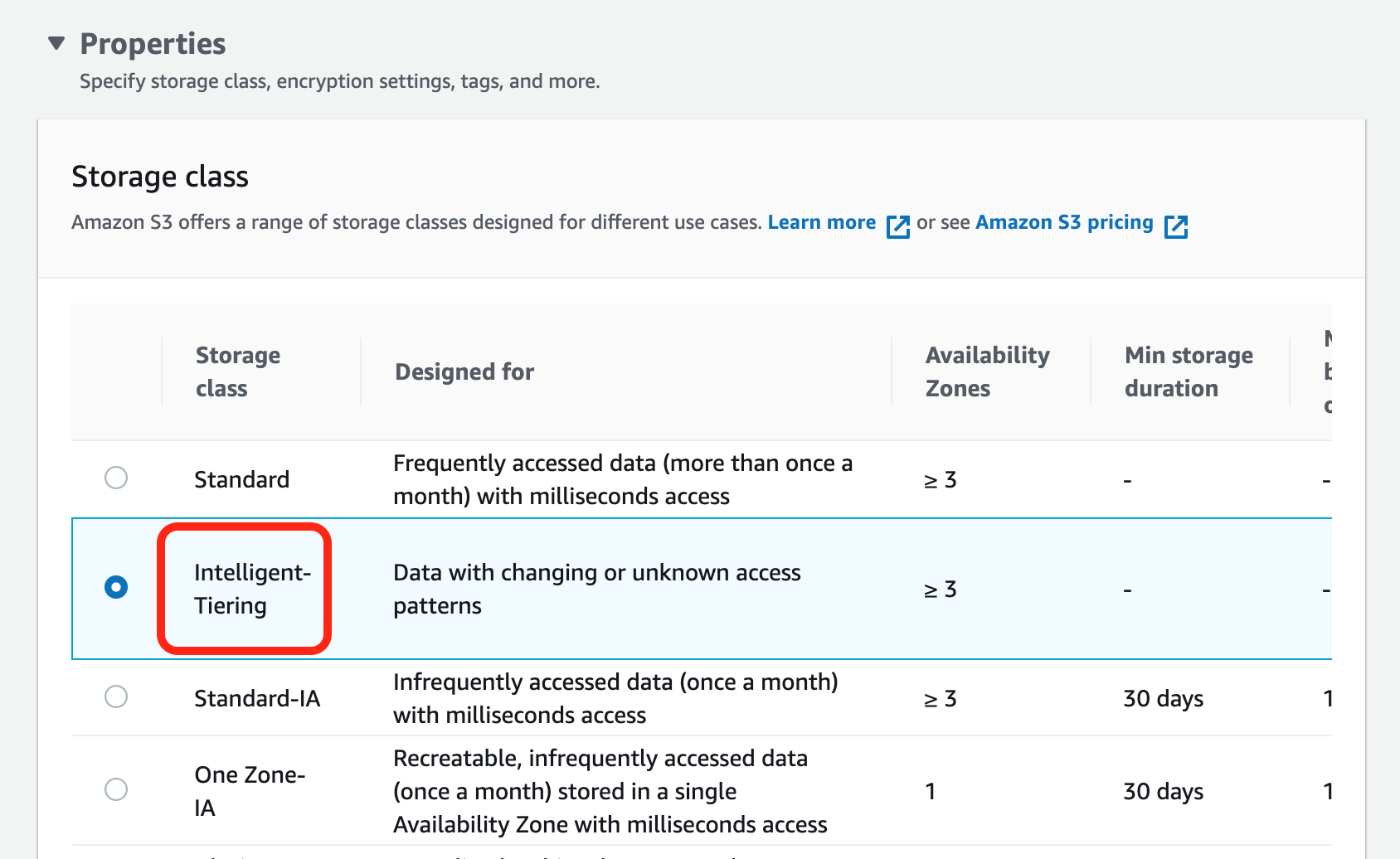
Task: Click the Storage class section title
Action: (x=160, y=177)
